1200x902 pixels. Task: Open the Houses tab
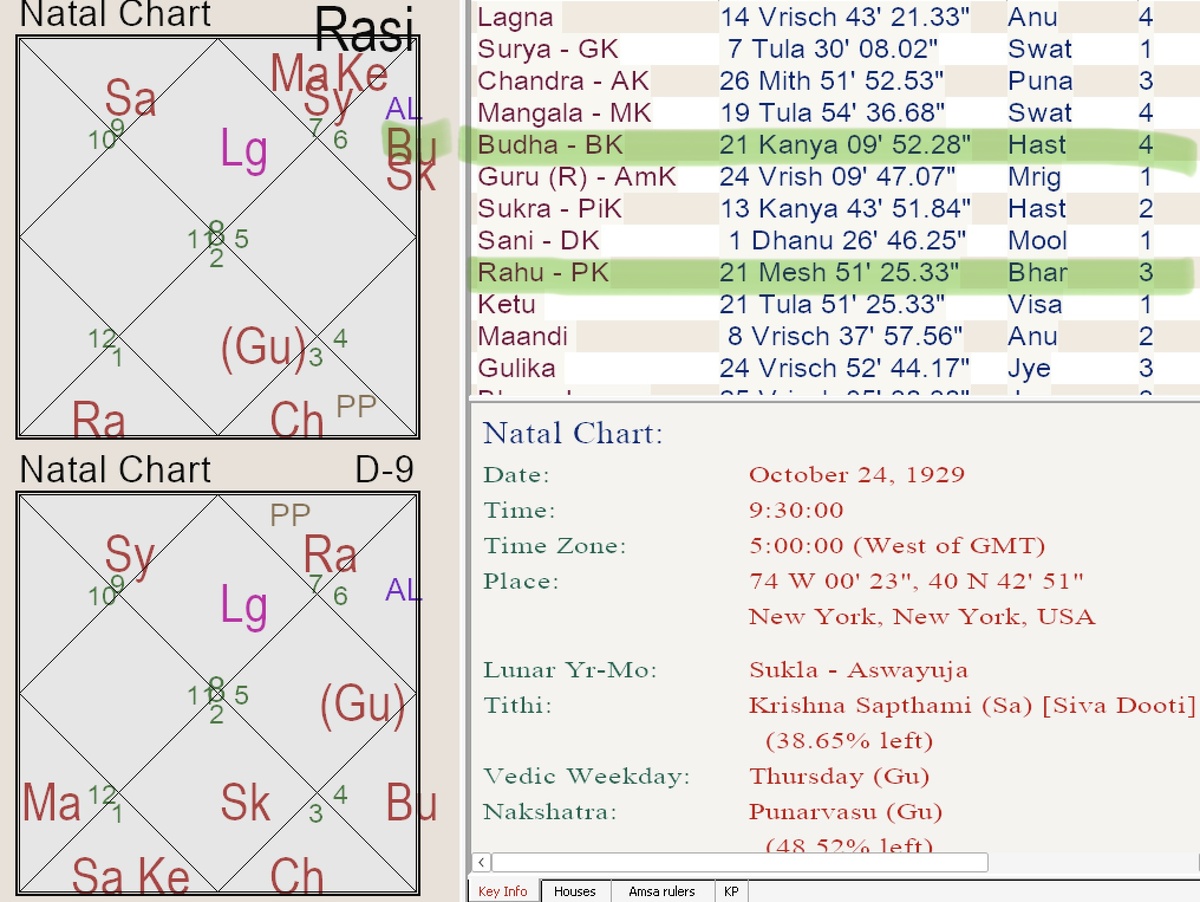click(575, 891)
